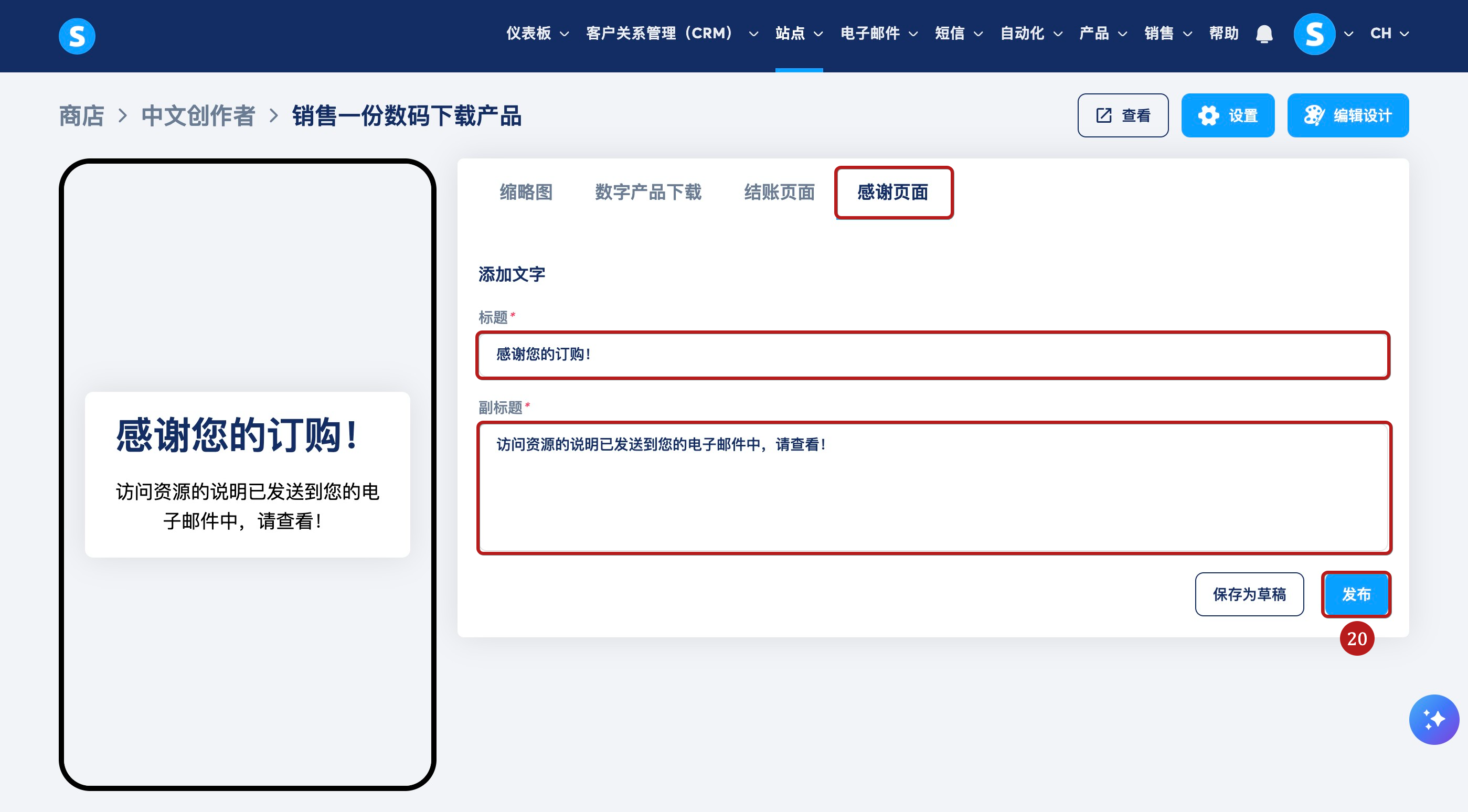
Task: Switch to the 缩略图 tab
Action: click(x=526, y=192)
